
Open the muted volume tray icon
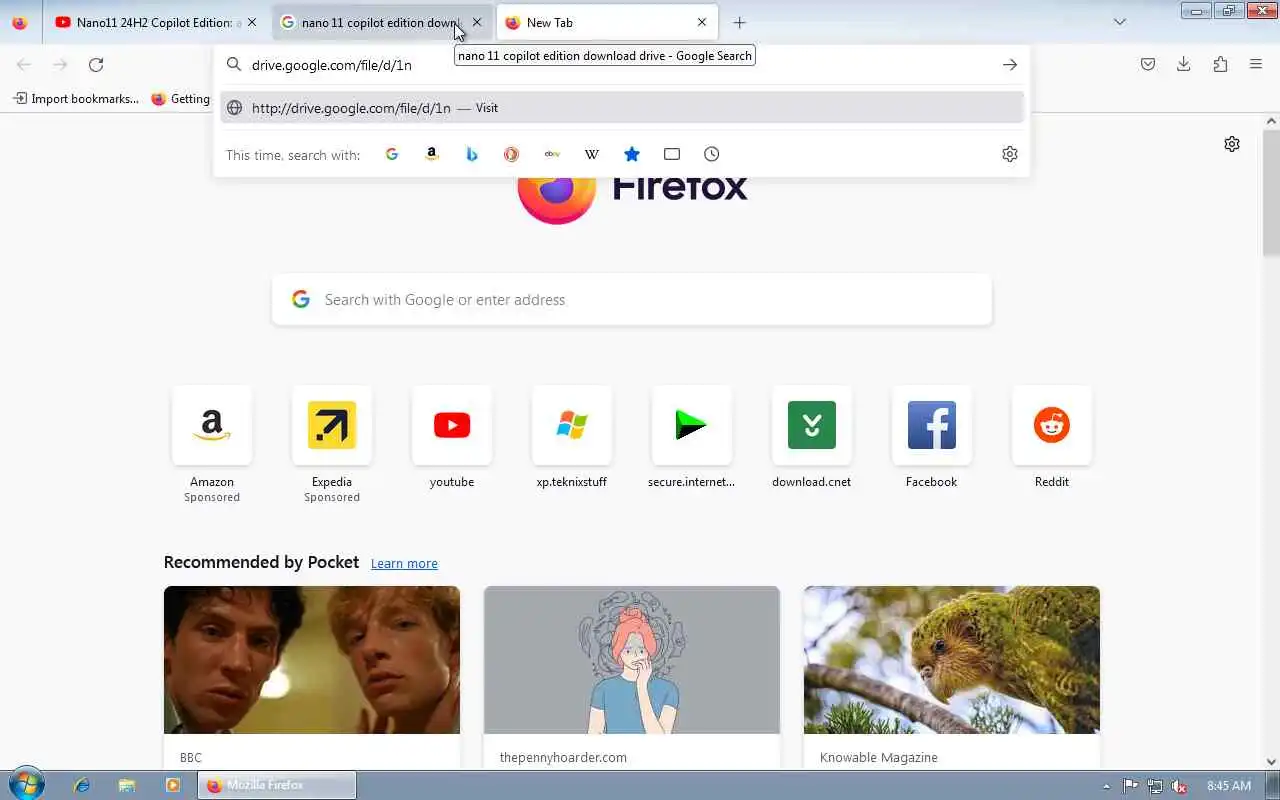click(x=1180, y=786)
